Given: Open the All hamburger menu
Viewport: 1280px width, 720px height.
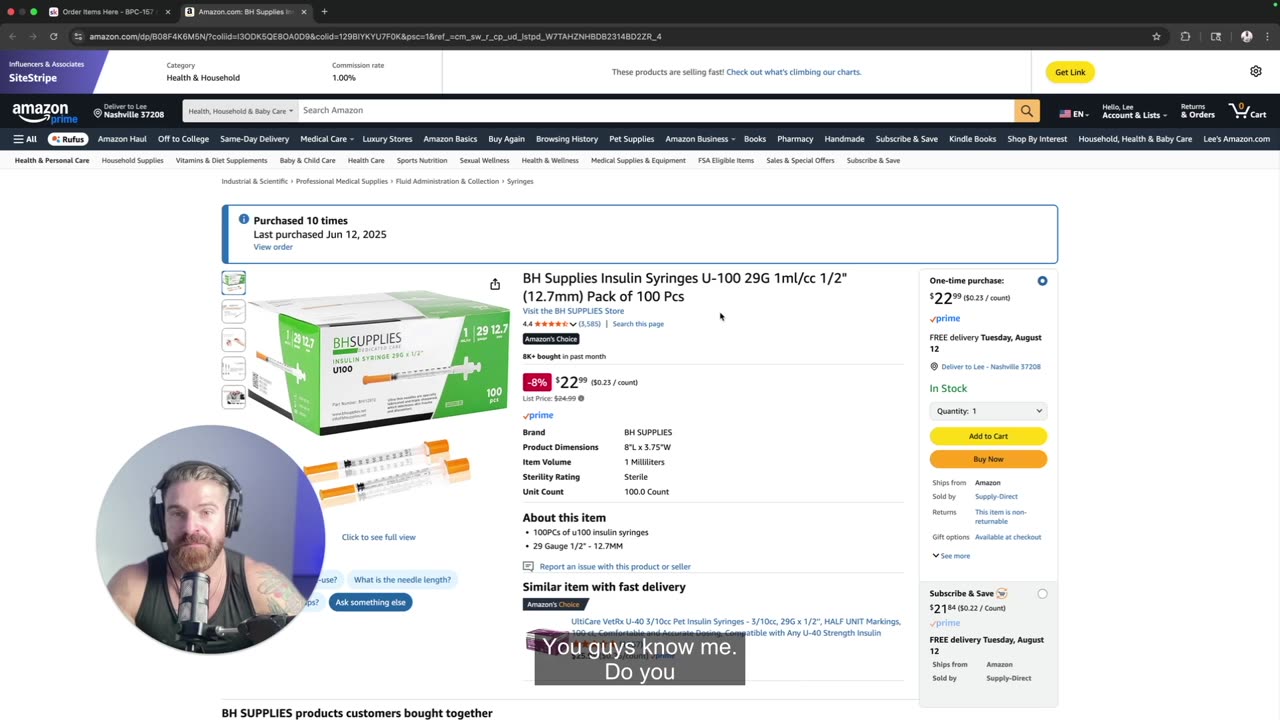Looking at the screenshot, I should pos(25,139).
